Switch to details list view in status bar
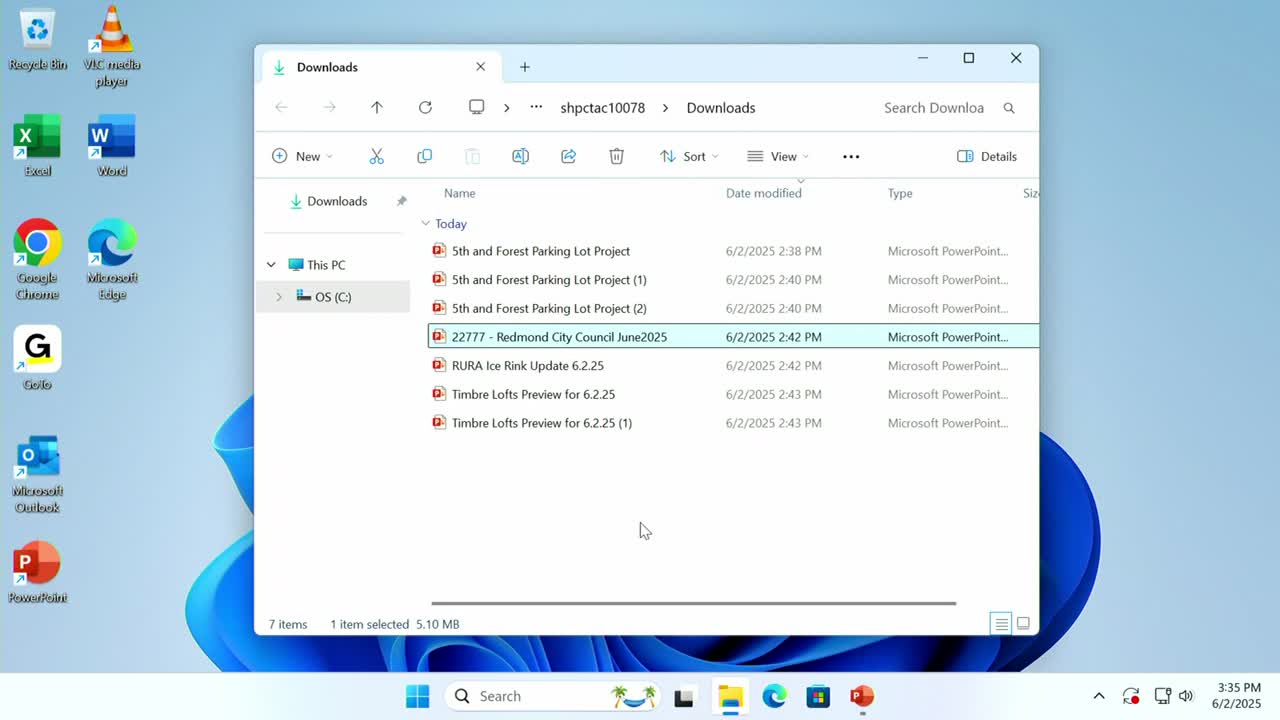The height and width of the screenshot is (720, 1280). [1001, 624]
